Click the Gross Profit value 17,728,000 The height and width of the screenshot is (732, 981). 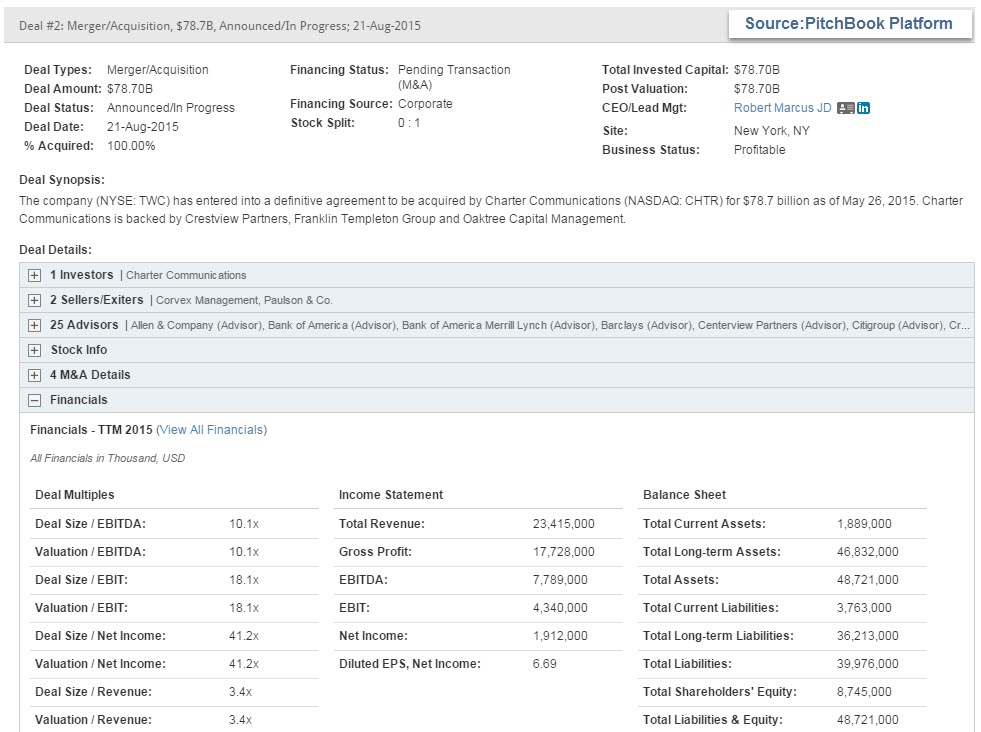coord(564,552)
